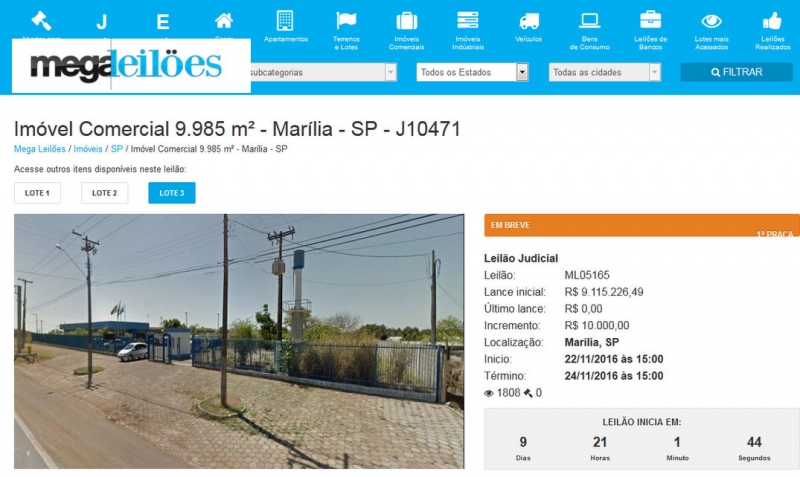Open Leilões Realizados thumbs-up icon
800x477 pixels.
(772, 21)
